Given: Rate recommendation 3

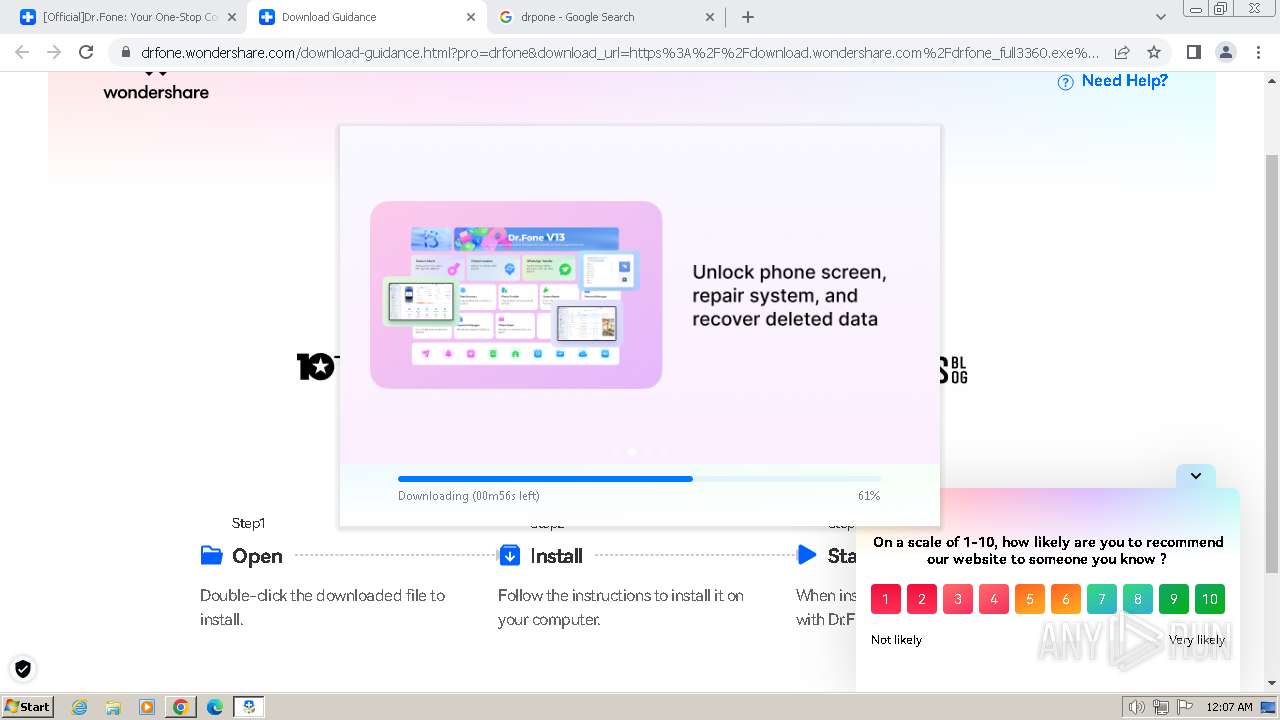Looking at the screenshot, I should (958, 599).
